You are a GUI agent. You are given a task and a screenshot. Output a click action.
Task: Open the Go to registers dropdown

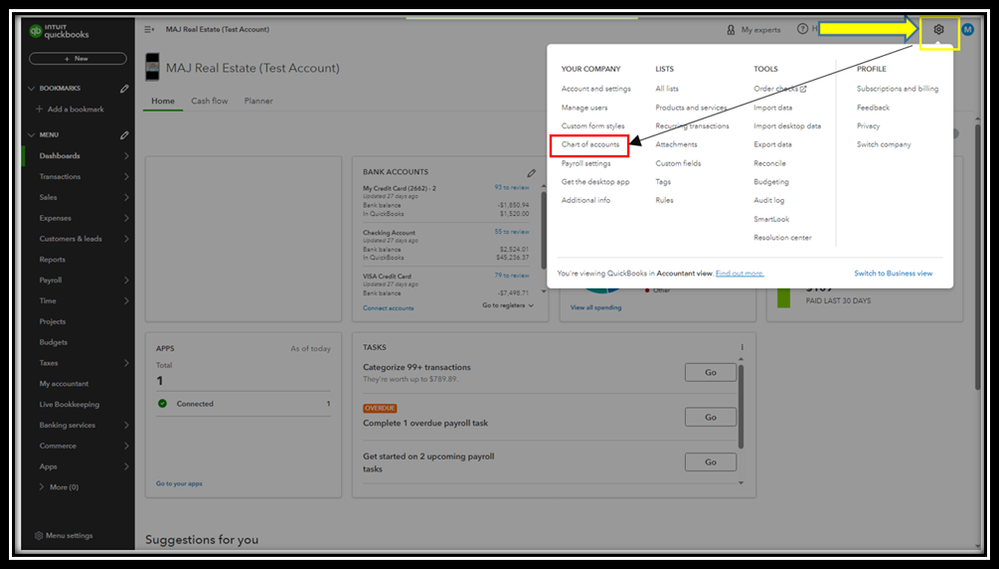click(508, 306)
